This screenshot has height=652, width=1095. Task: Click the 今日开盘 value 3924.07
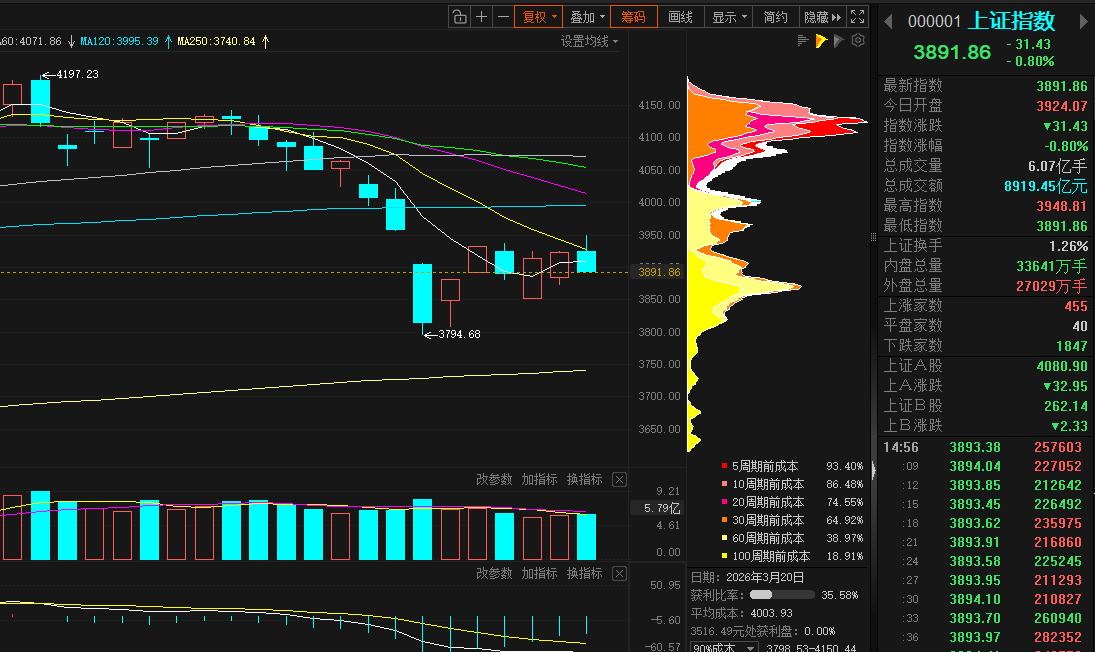1061,106
